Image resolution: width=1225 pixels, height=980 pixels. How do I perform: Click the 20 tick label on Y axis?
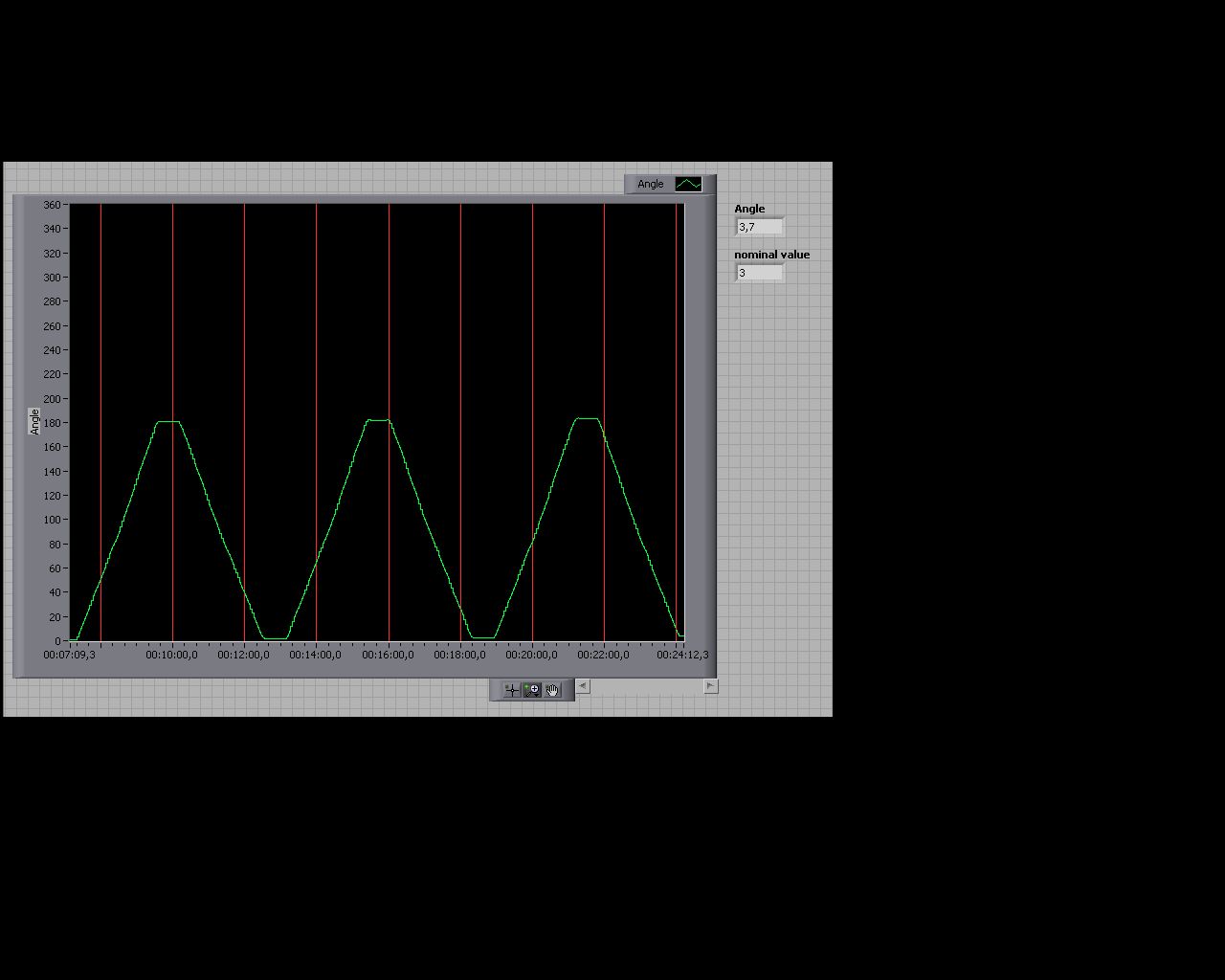55,617
